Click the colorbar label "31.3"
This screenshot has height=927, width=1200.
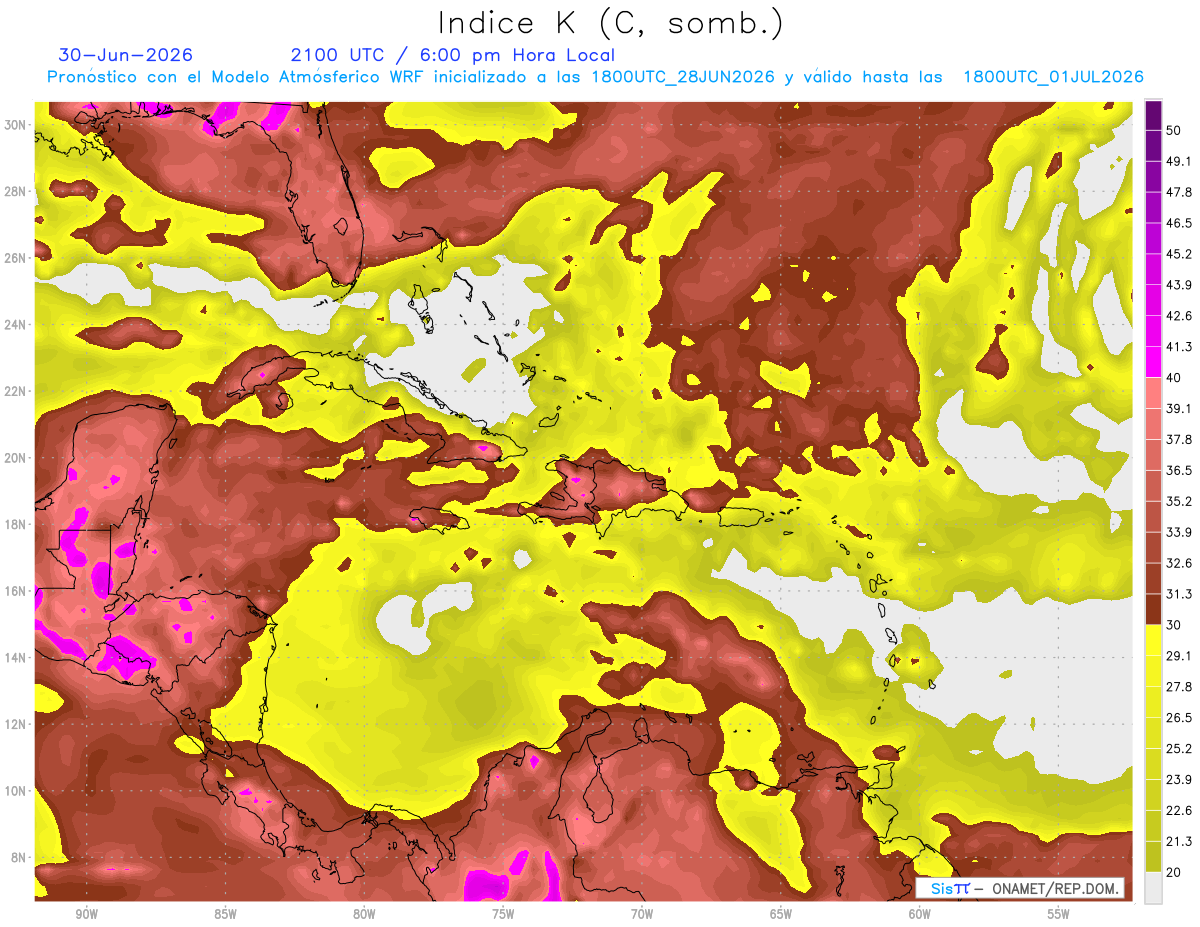1179,594
